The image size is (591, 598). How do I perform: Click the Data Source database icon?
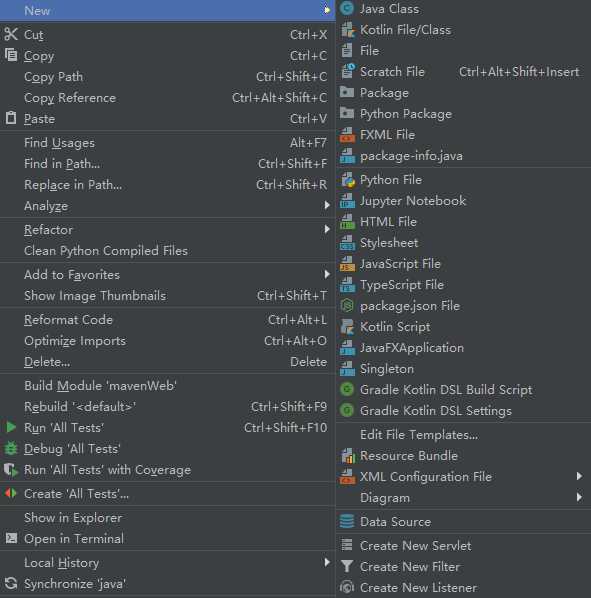(347, 521)
